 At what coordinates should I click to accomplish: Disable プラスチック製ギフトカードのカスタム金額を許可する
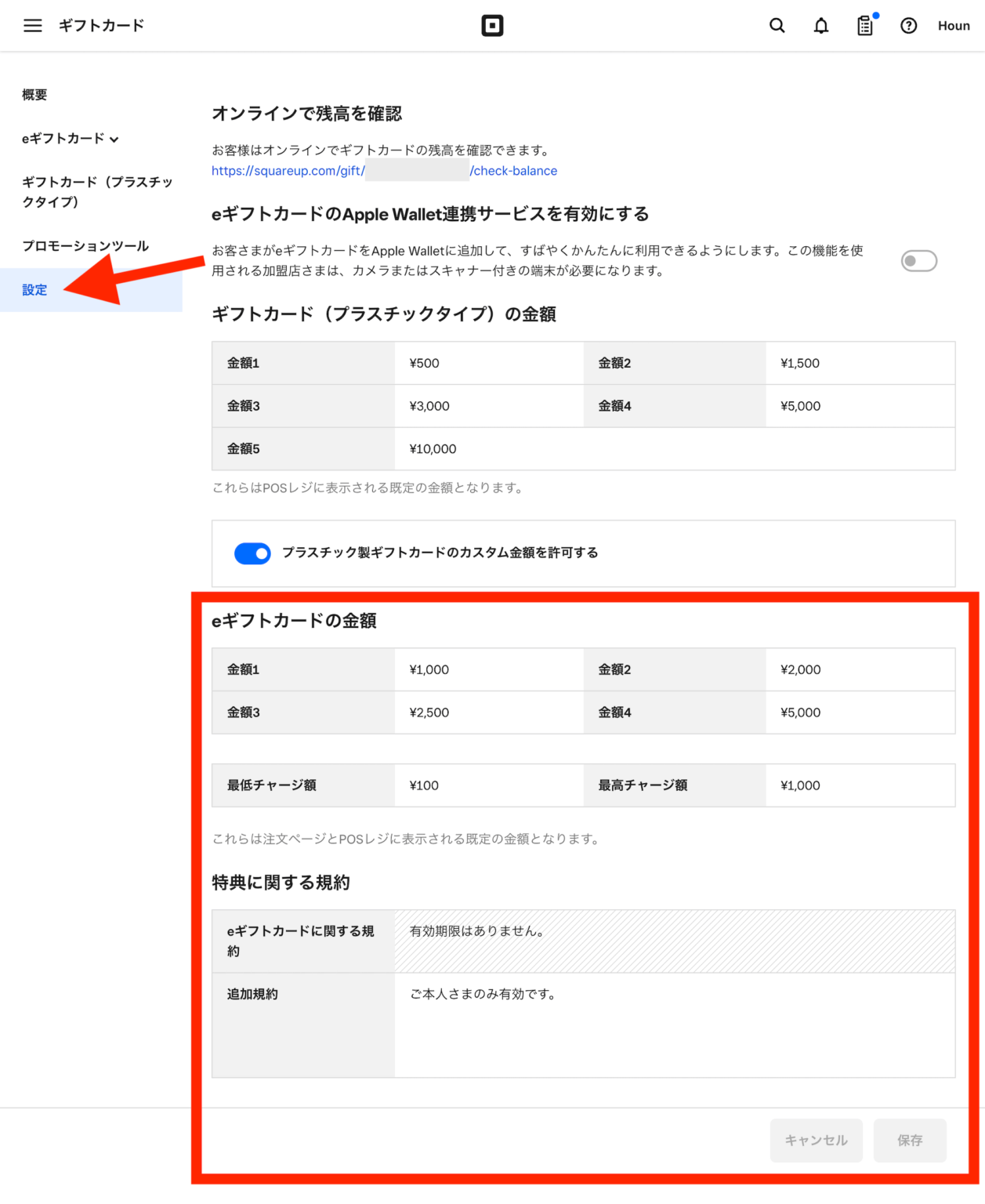(x=252, y=553)
